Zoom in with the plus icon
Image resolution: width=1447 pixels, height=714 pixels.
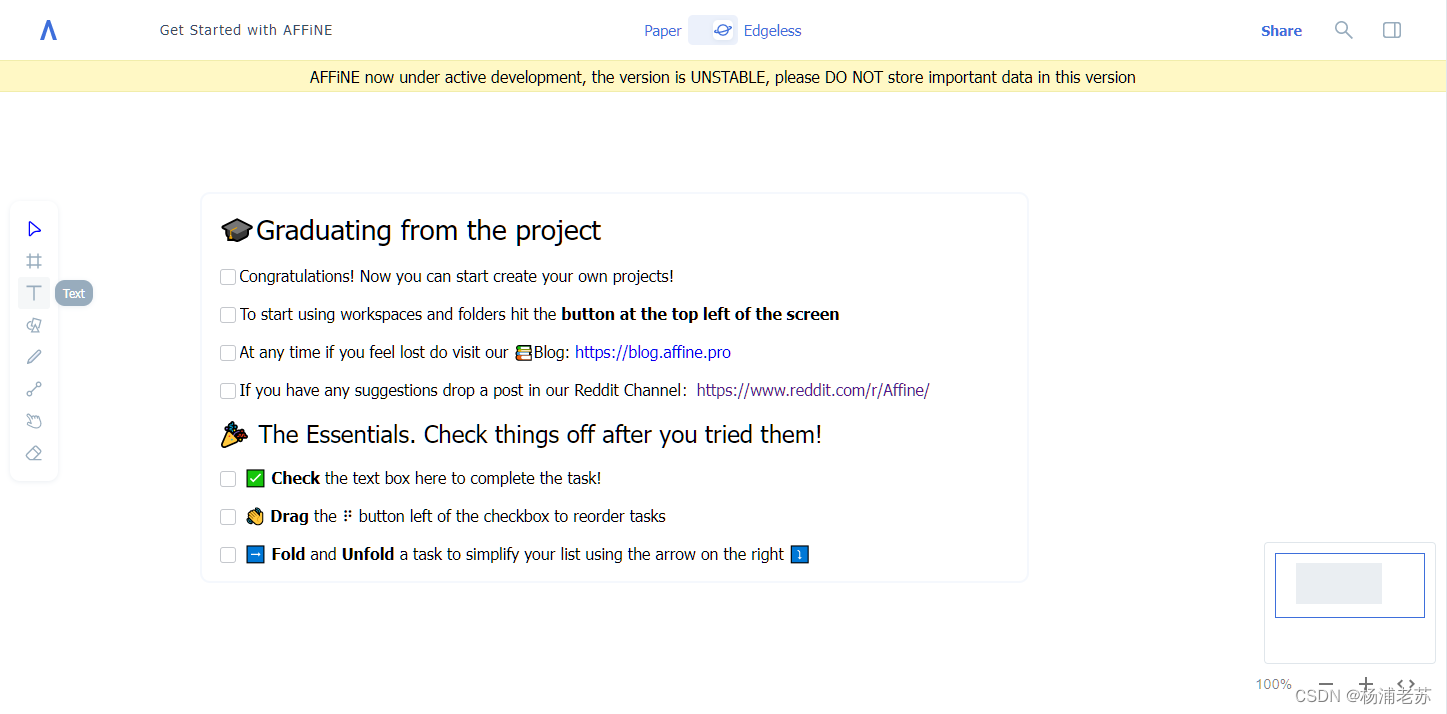(1366, 684)
